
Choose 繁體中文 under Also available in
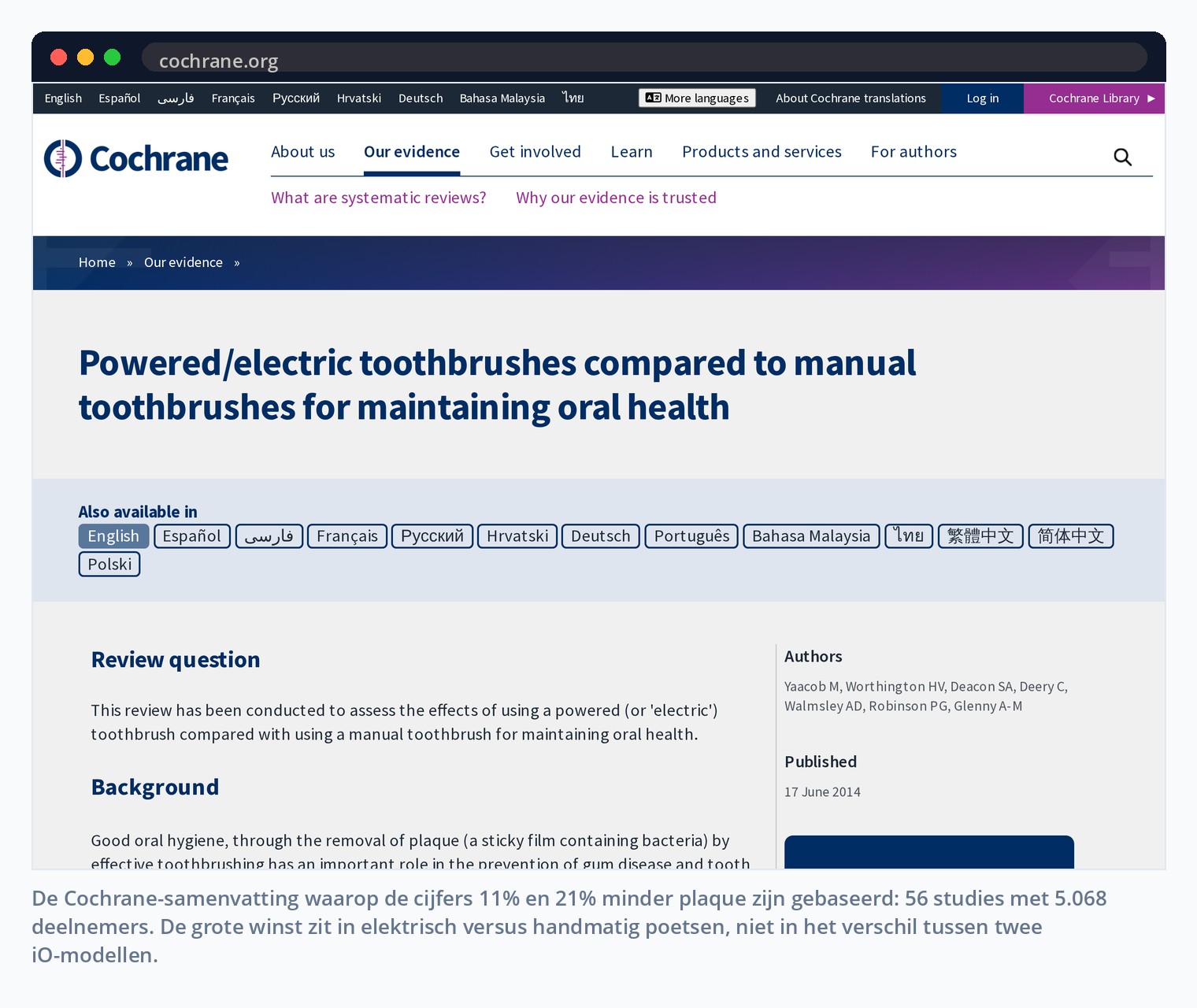click(980, 536)
